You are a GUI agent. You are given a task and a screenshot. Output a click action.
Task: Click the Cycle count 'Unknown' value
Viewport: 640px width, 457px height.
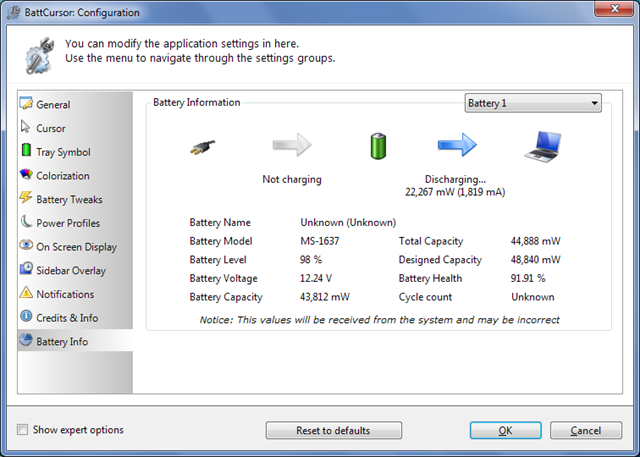click(533, 297)
